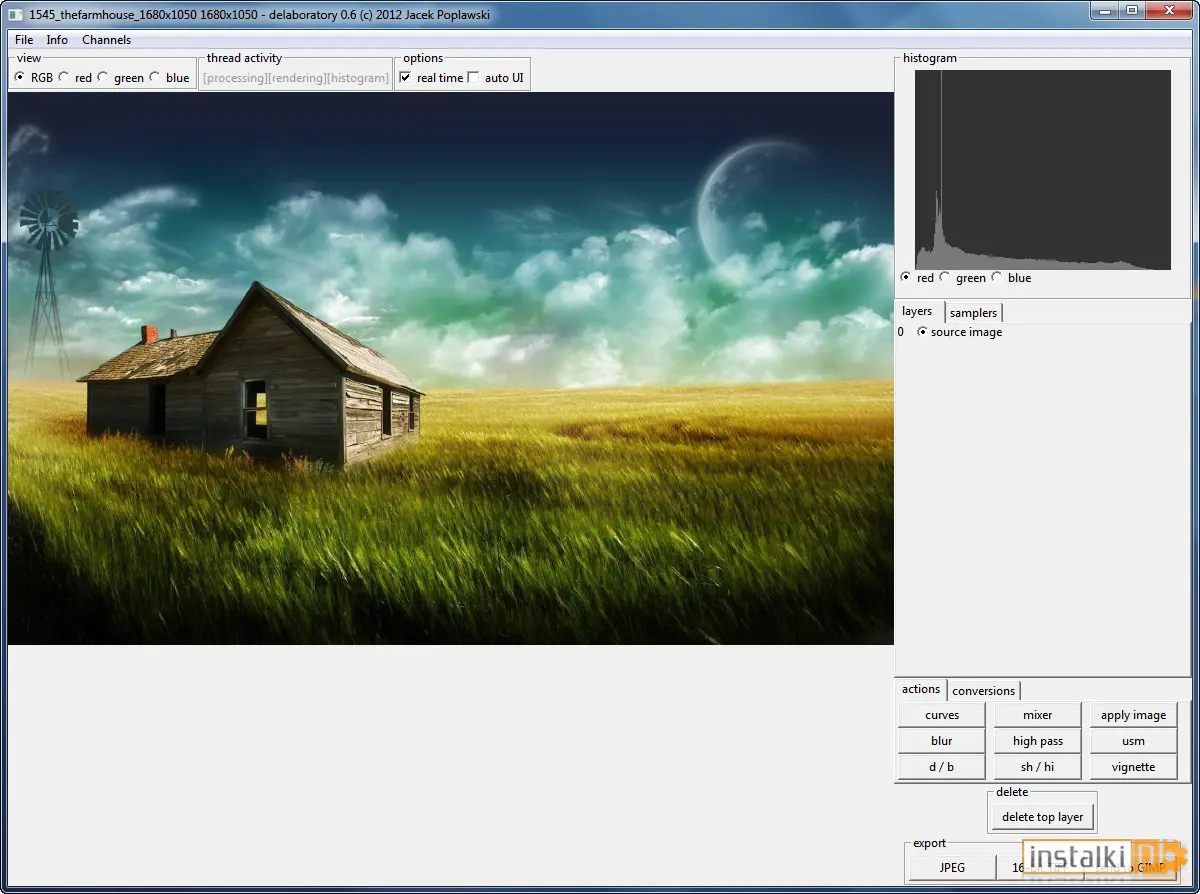Select the green view channel radio button
The height and width of the screenshot is (894, 1200).
click(x=103, y=77)
